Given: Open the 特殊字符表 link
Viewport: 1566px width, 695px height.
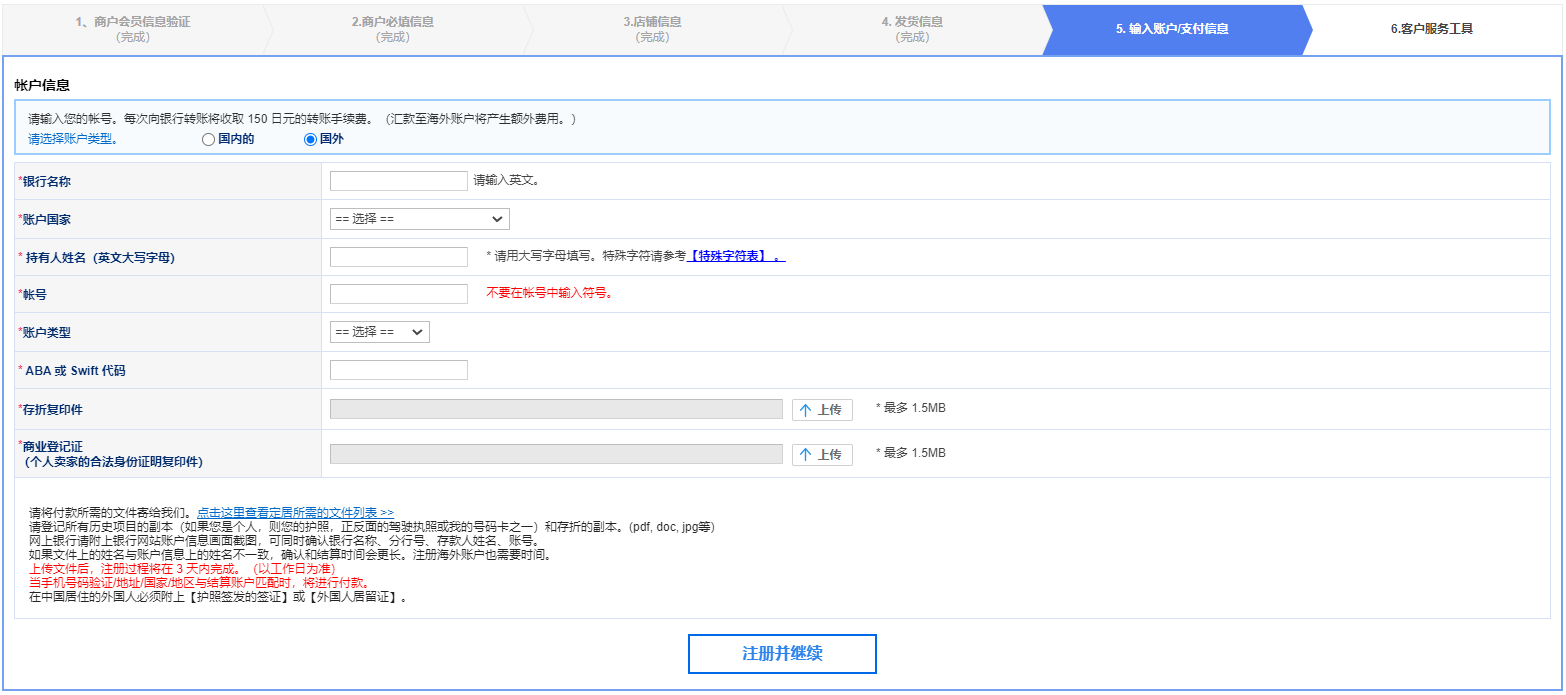Looking at the screenshot, I should point(735,256).
